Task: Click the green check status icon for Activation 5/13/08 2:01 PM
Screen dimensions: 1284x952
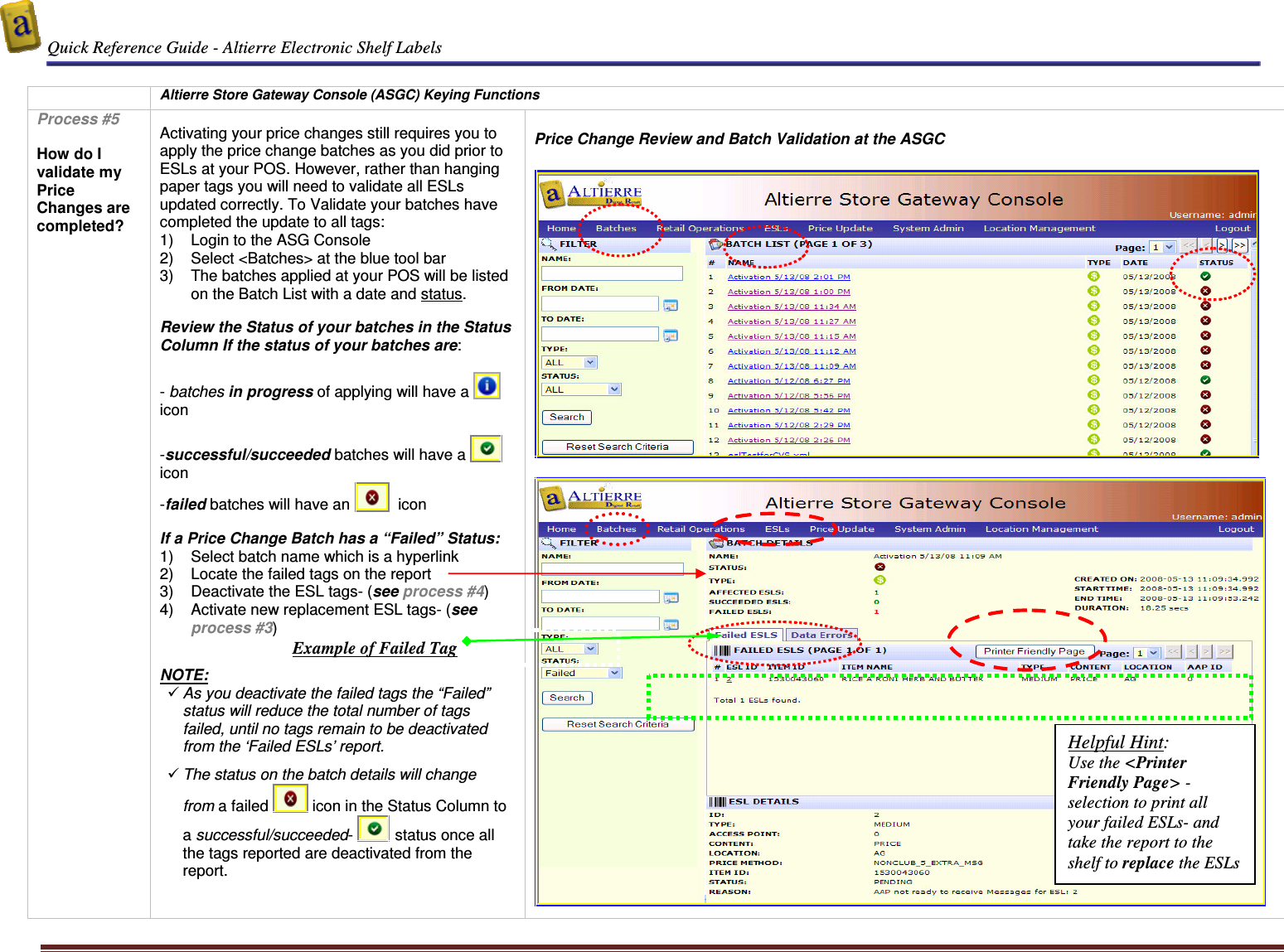Action: [x=1205, y=277]
